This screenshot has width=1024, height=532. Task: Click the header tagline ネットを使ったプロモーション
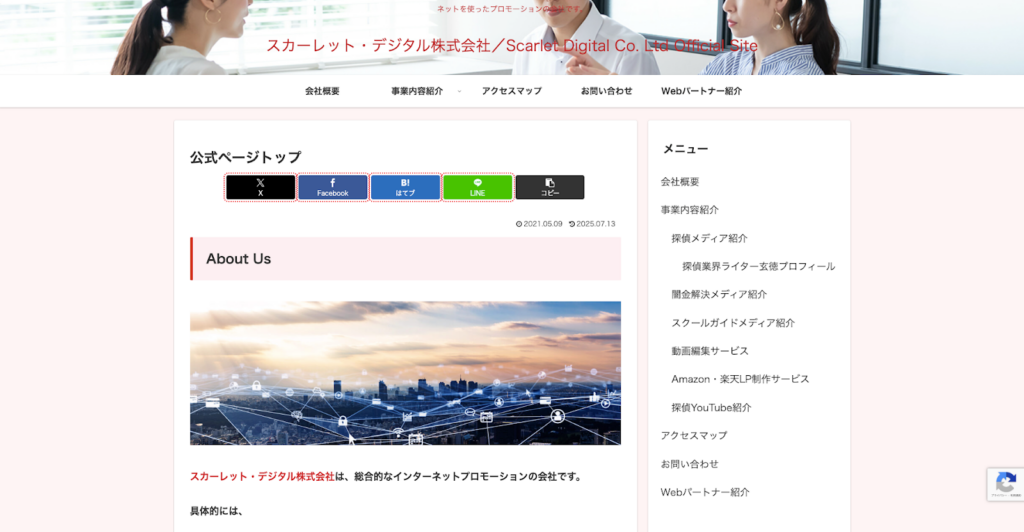pyautogui.click(x=511, y=9)
